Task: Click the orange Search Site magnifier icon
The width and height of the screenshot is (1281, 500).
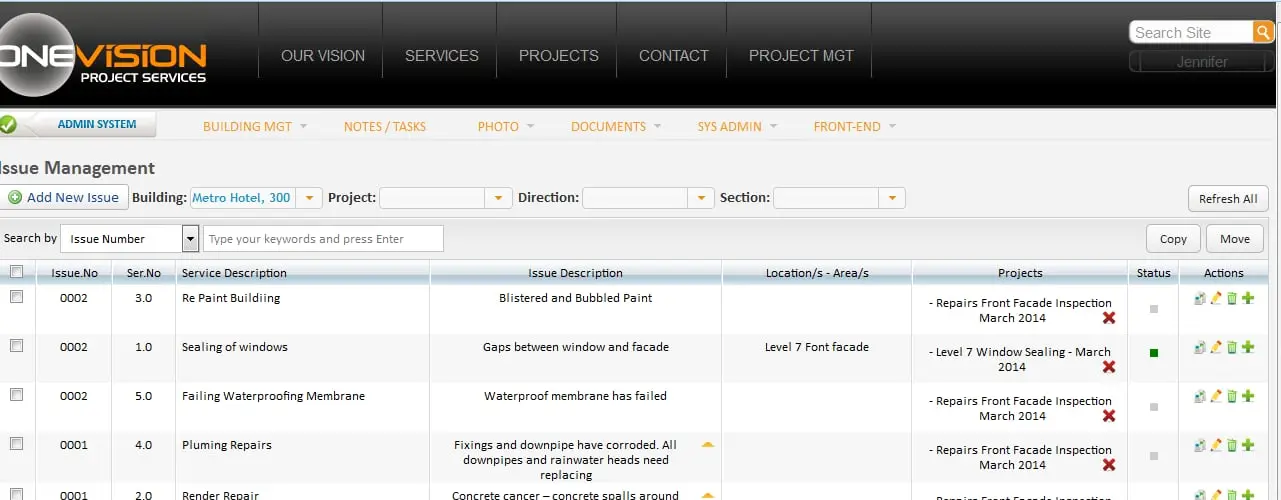Action: (1263, 32)
